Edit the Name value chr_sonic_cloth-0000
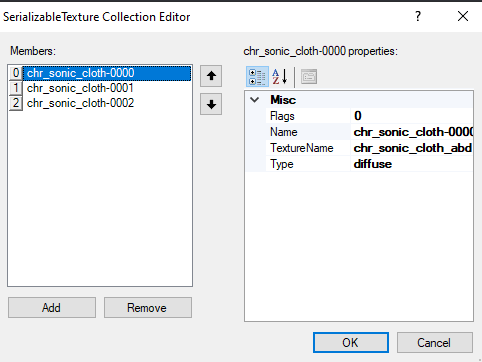The image size is (482, 362). (x=412, y=132)
